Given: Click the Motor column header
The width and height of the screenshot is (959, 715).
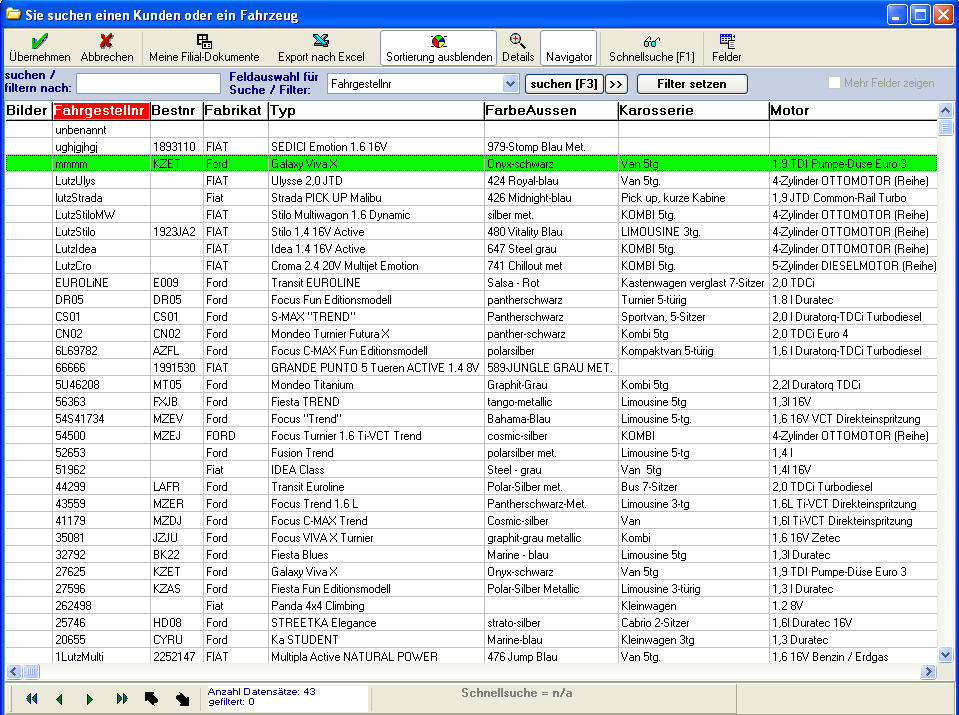Looking at the screenshot, I should [x=853, y=110].
